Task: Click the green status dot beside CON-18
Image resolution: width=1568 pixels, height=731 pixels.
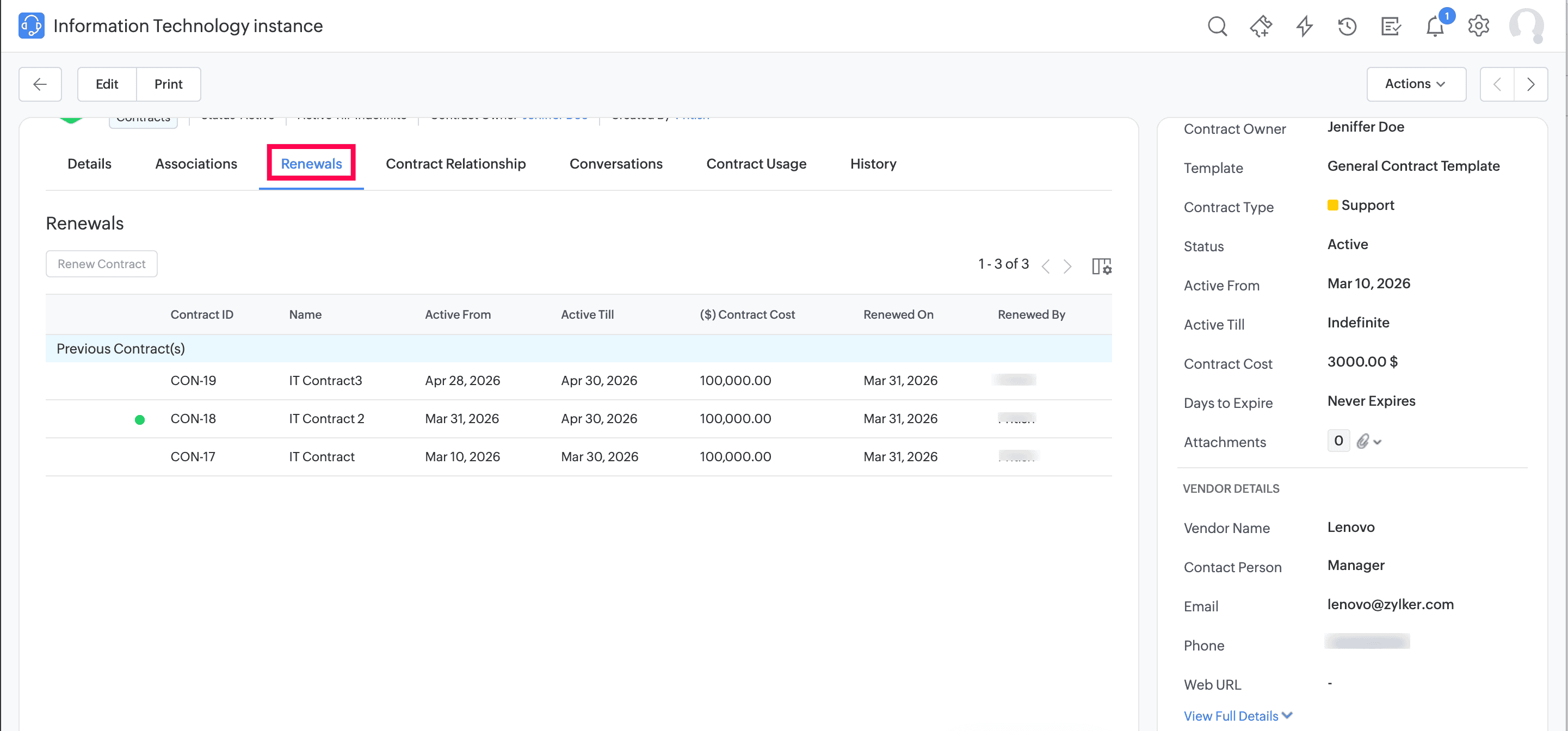Action: click(x=139, y=419)
